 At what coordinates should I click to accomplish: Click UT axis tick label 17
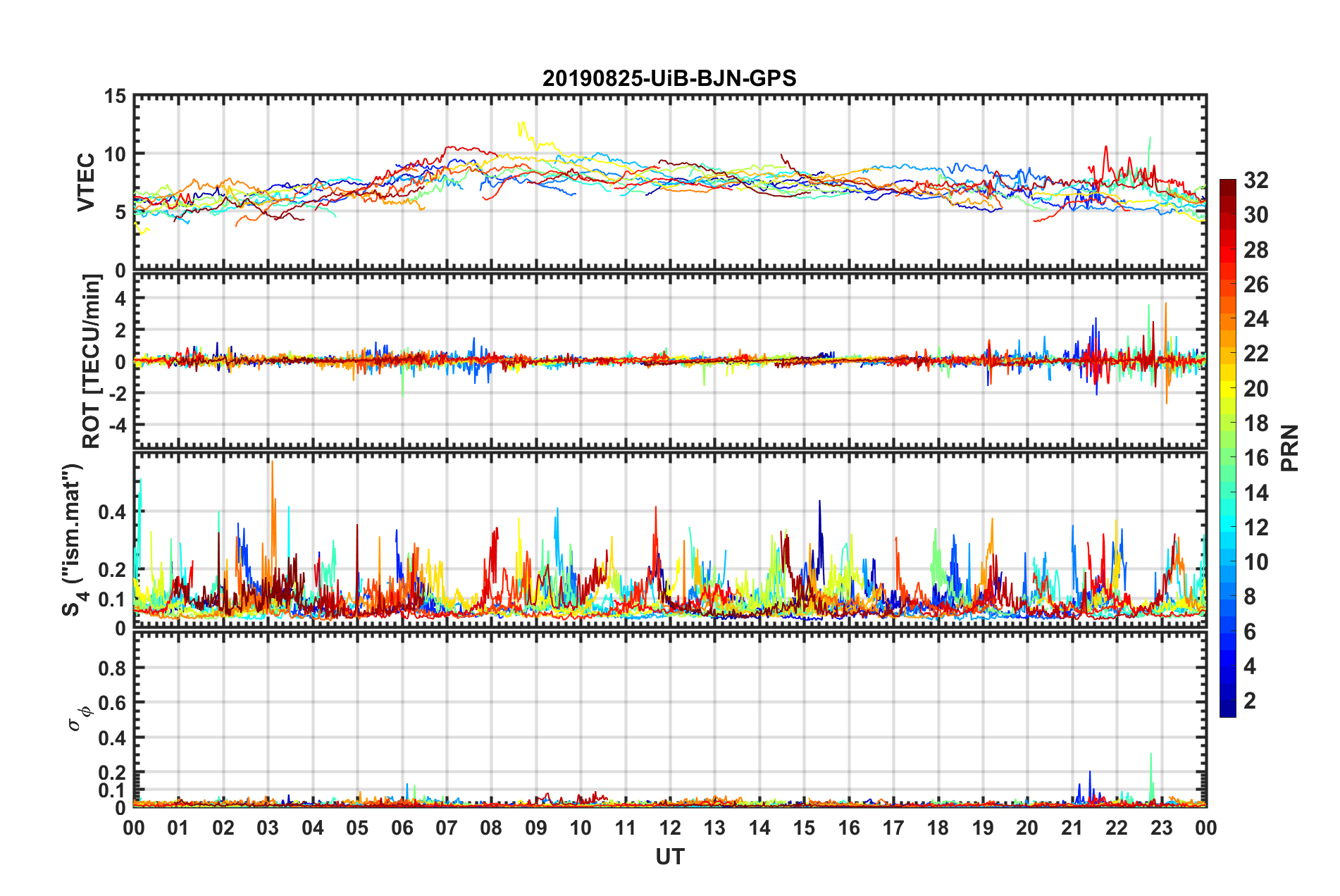tap(893, 828)
